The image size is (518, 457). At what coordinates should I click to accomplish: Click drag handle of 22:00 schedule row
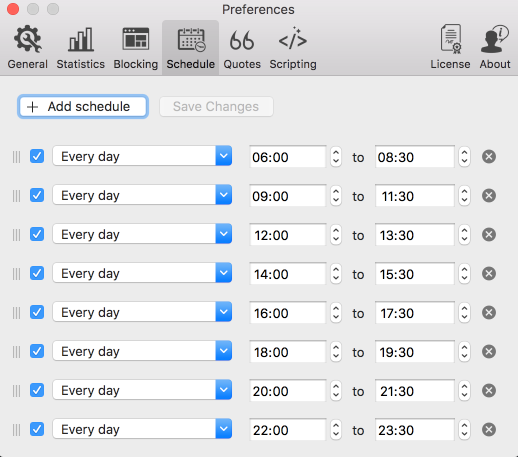pos(16,430)
